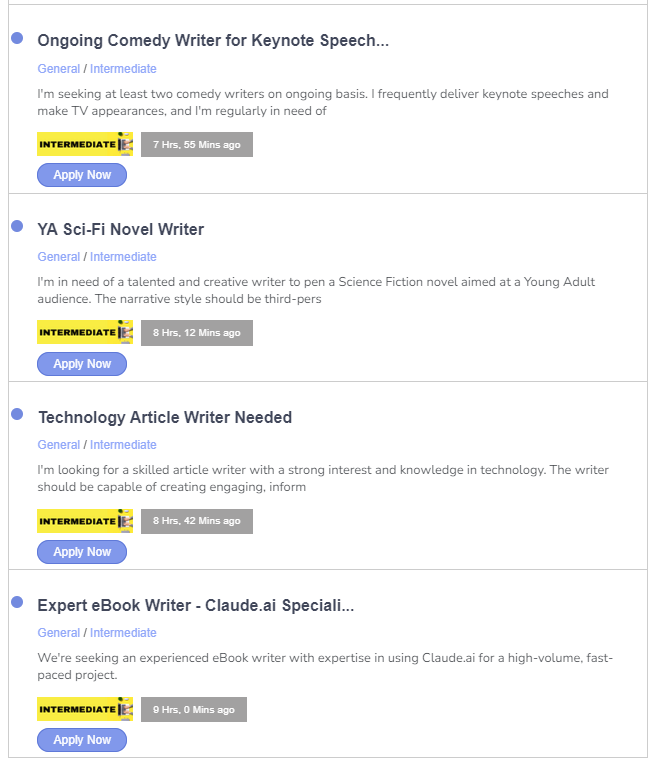Open Expert eBook Writer Claude.ai listing title
Image resolution: width=657 pixels, height=758 pixels.
pyautogui.click(x=196, y=605)
